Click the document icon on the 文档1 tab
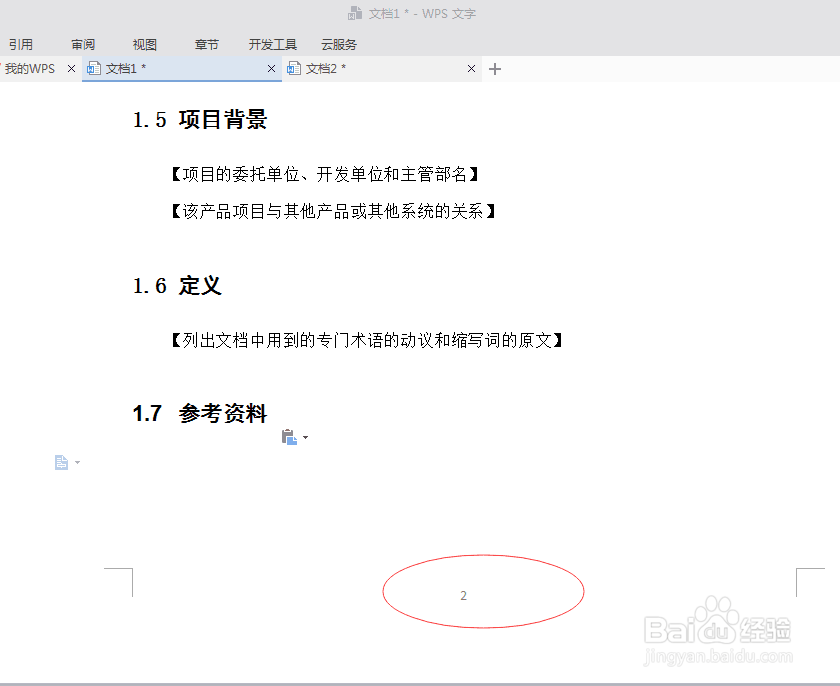The height and width of the screenshot is (686, 840). 94,68
